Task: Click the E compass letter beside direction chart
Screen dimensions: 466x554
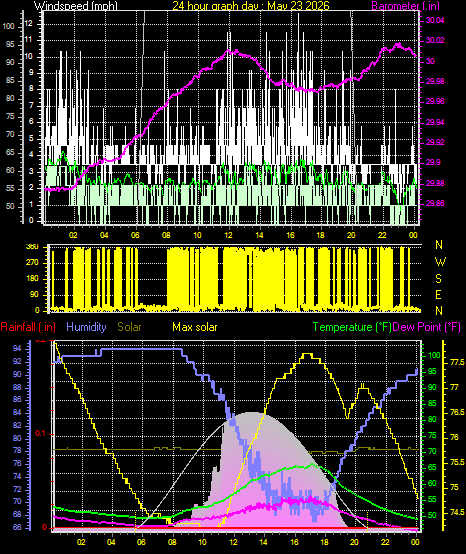Action: [x=438, y=295]
